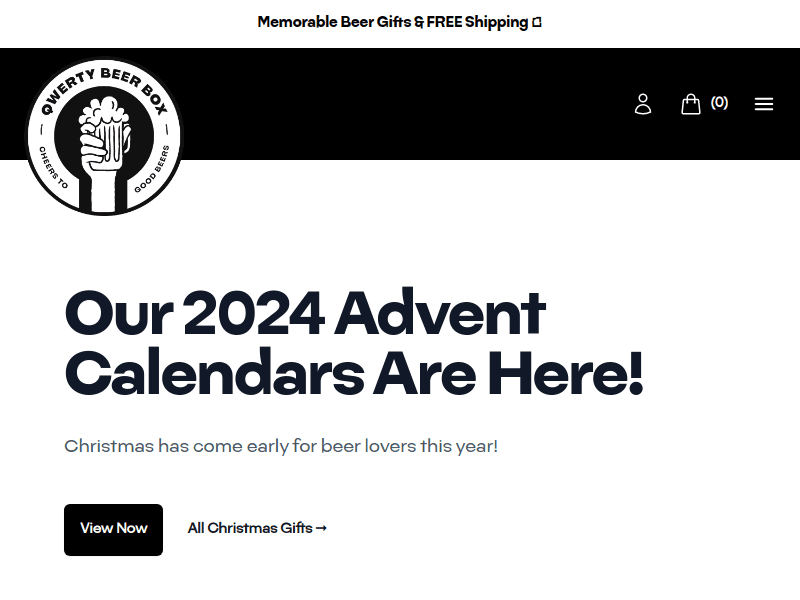
Task: Click the cart item count (0)
Action: [719, 102]
